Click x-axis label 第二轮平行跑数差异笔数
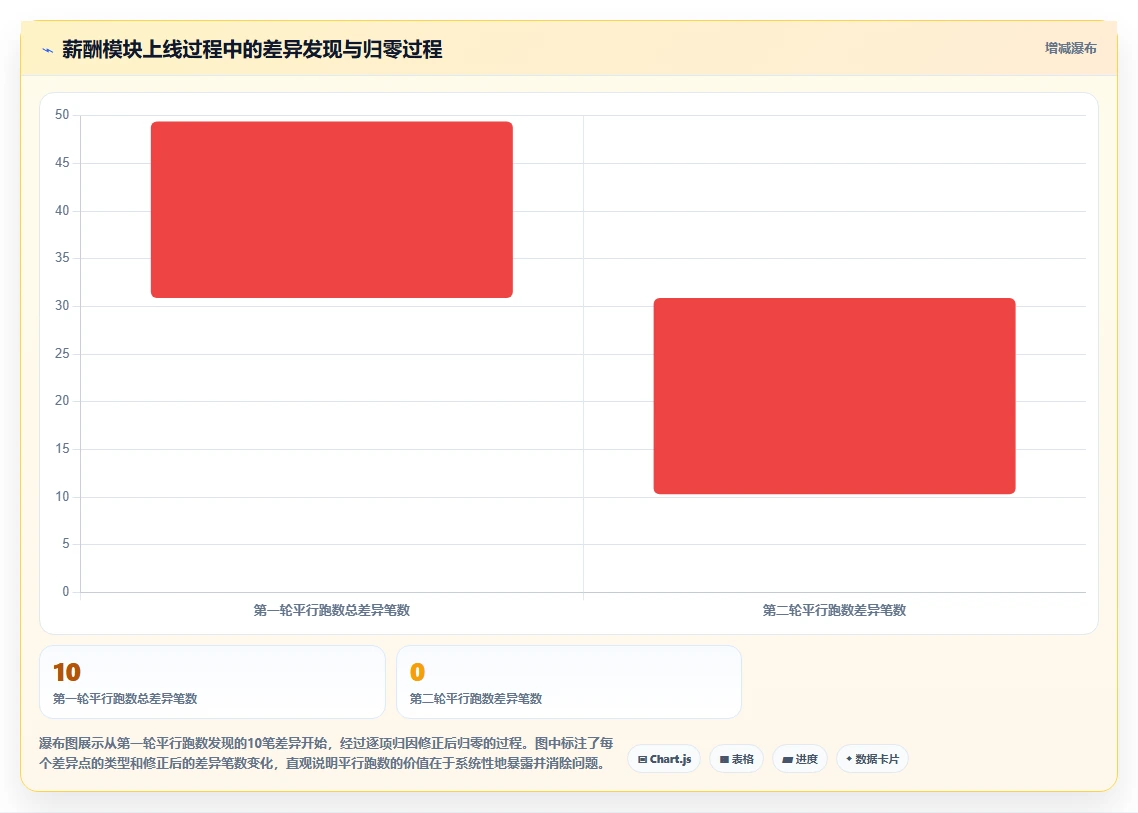The width and height of the screenshot is (1138, 813). pyautogui.click(x=835, y=610)
